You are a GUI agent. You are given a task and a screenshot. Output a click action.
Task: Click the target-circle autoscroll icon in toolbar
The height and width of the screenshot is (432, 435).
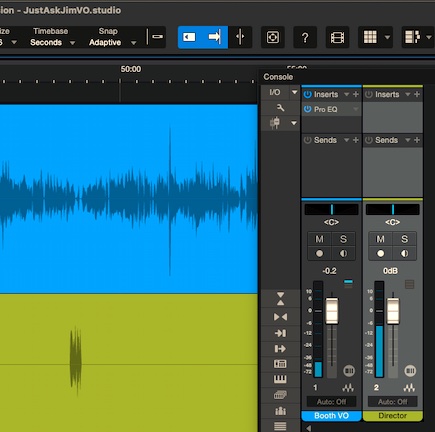(272, 37)
